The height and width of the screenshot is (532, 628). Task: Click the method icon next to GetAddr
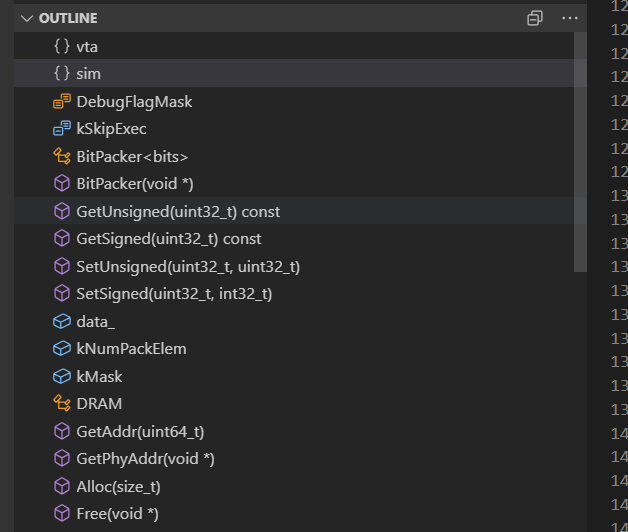click(x=62, y=431)
